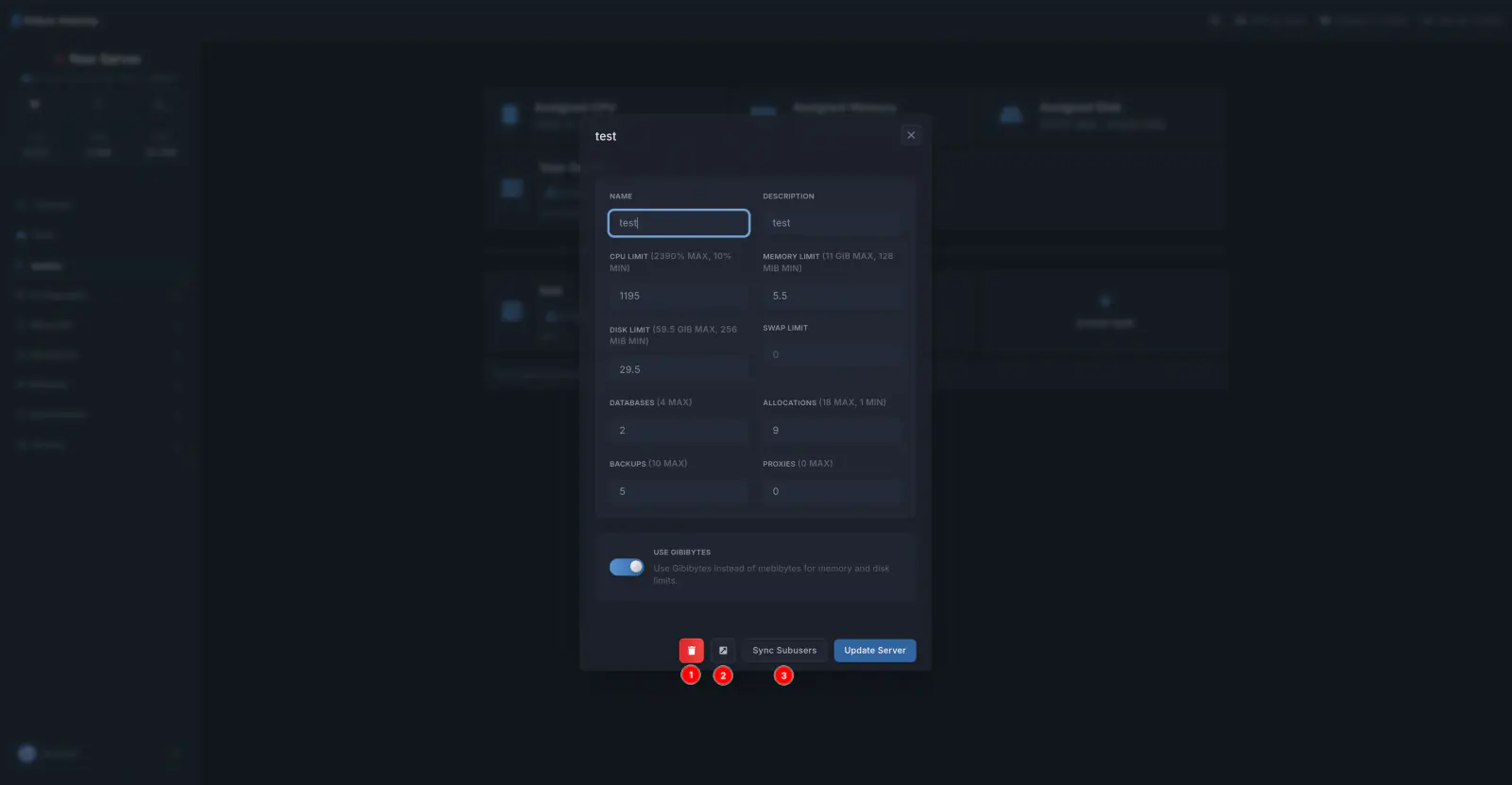1512x785 pixels.
Task: Select the Databases count field
Action: click(679, 431)
